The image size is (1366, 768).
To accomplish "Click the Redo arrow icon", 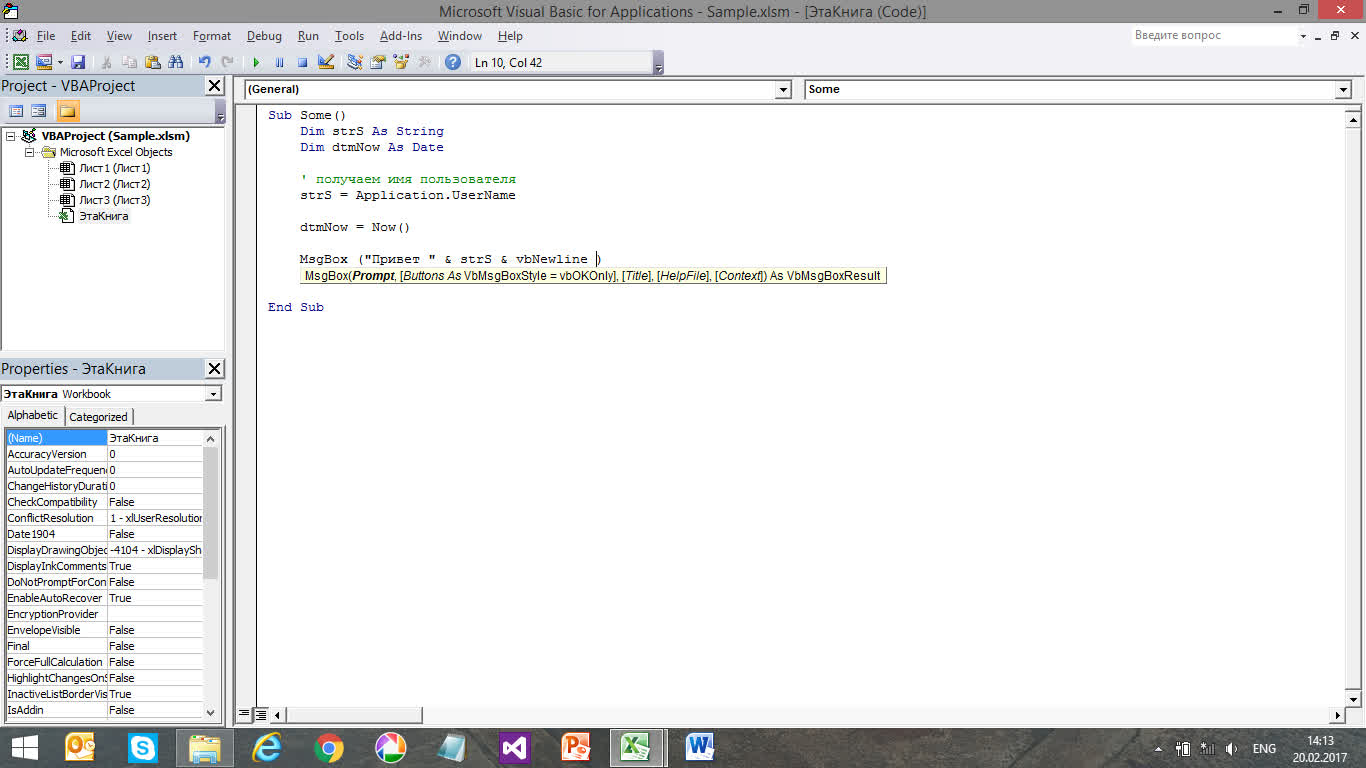I will point(228,62).
